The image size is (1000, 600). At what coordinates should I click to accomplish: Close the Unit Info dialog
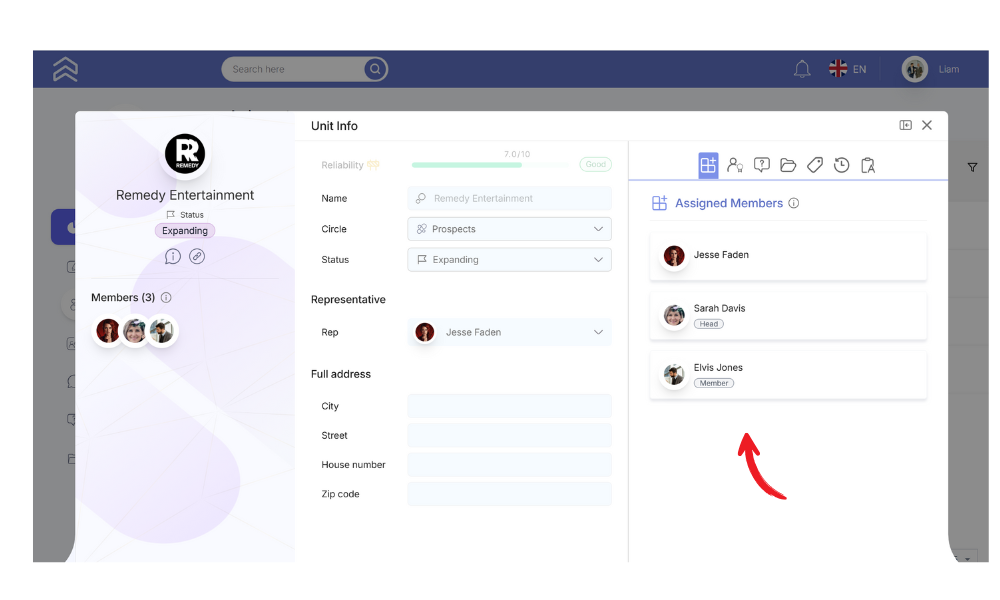click(x=927, y=125)
